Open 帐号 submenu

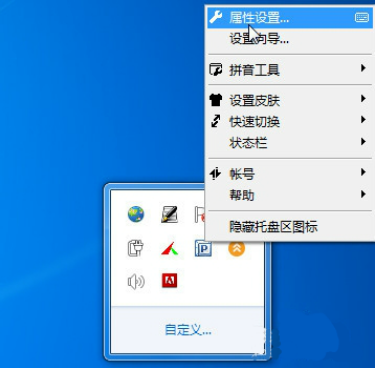[x=290, y=174]
